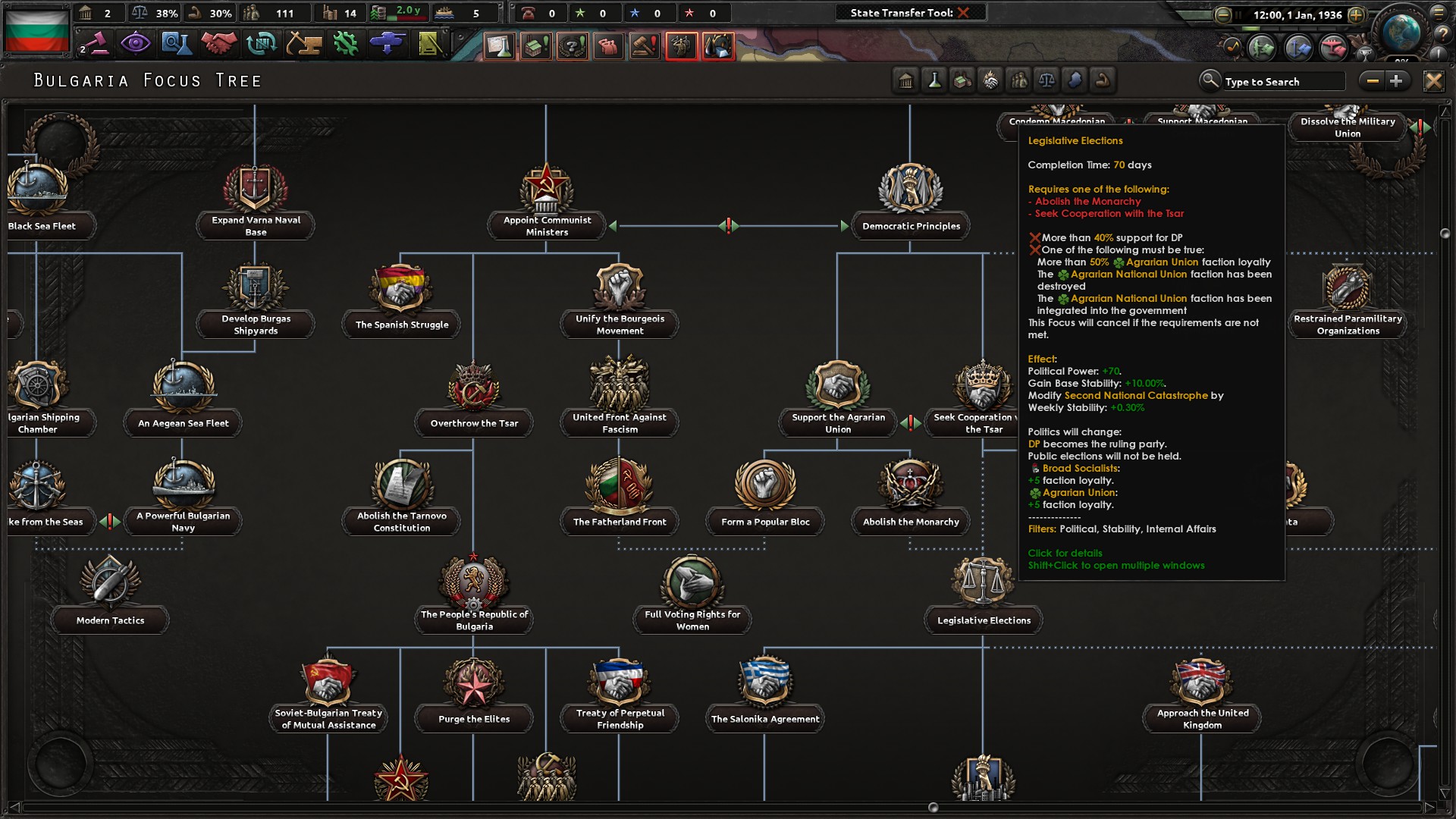Open the Trade containers tab

[x=261, y=43]
